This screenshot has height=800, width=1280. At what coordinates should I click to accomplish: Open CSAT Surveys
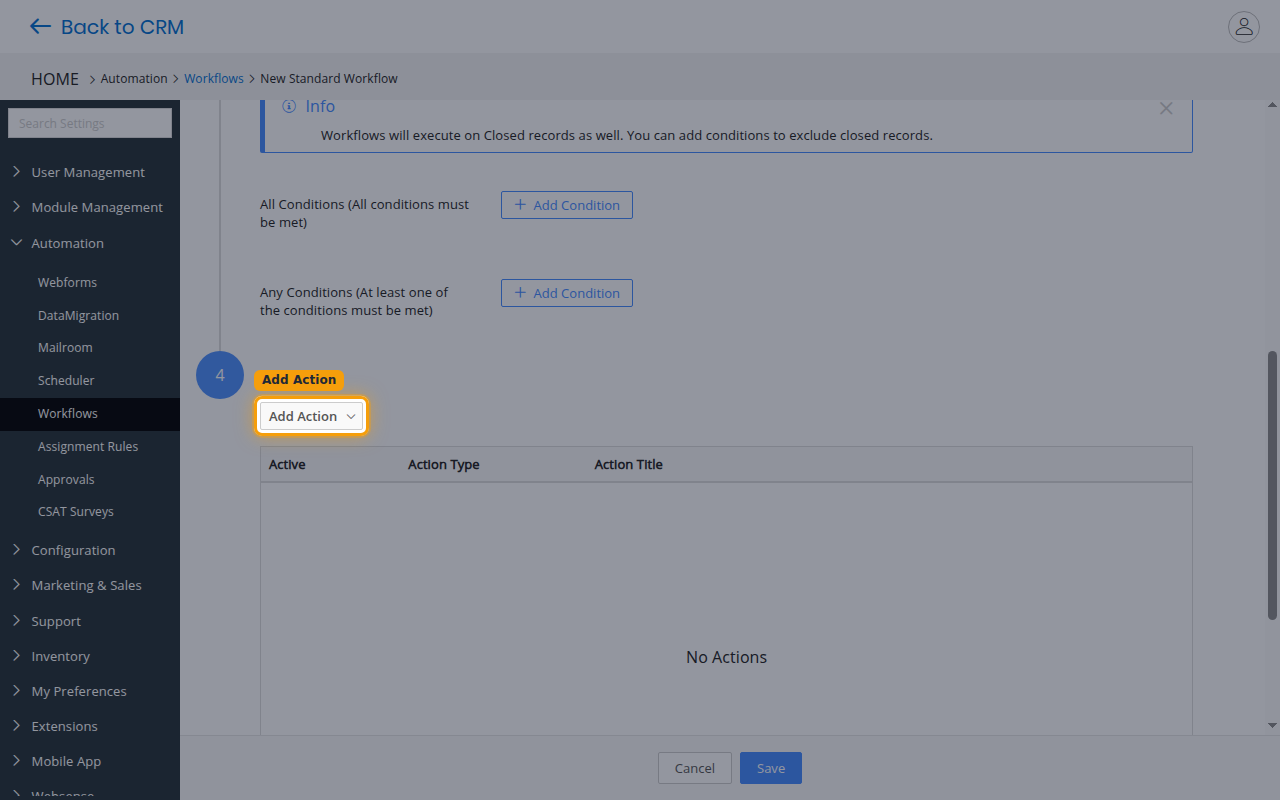(x=76, y=511)
